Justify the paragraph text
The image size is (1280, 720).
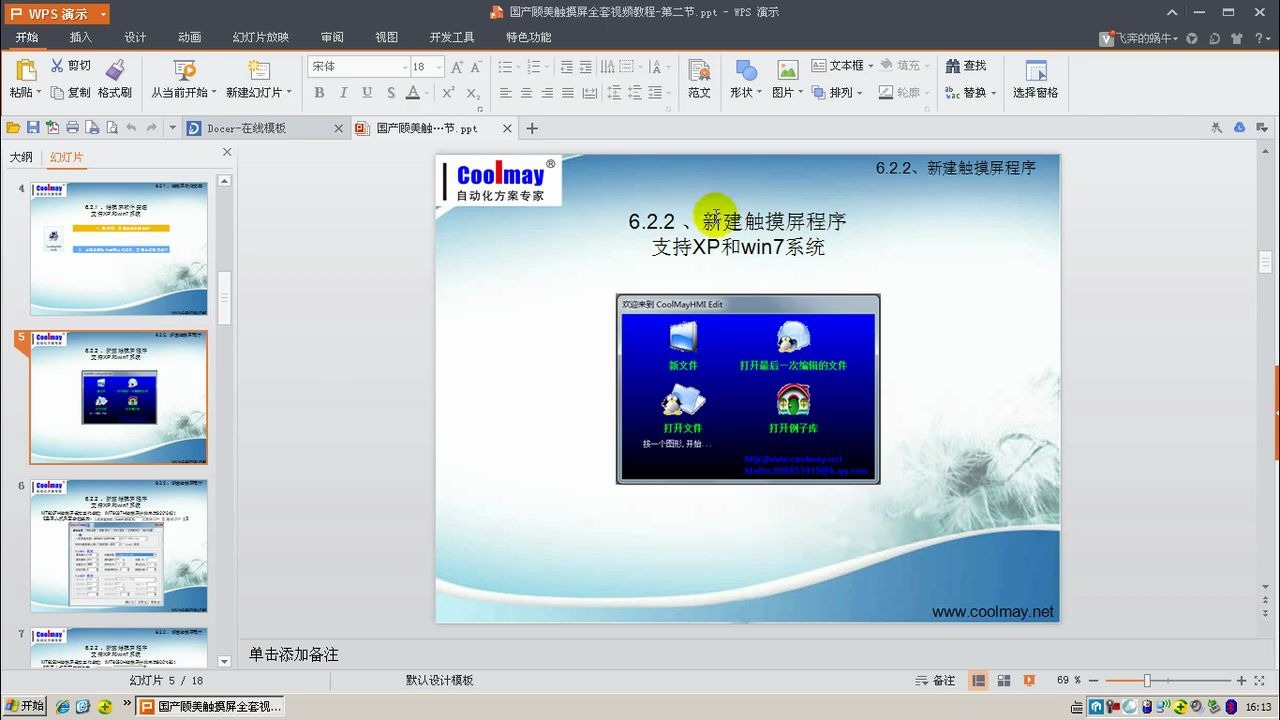568,92
